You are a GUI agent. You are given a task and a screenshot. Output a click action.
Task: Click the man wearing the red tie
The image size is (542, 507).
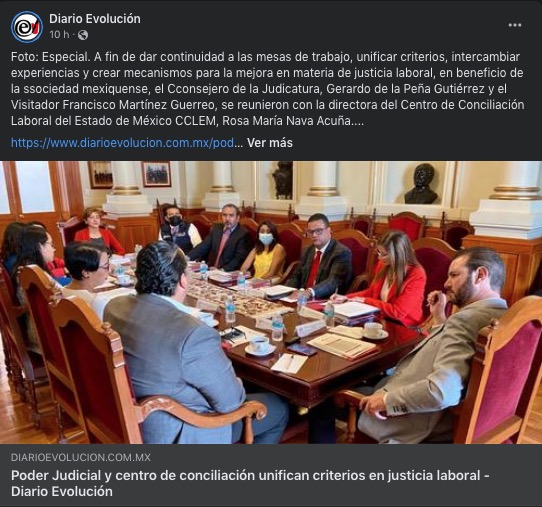coord(320,255)
